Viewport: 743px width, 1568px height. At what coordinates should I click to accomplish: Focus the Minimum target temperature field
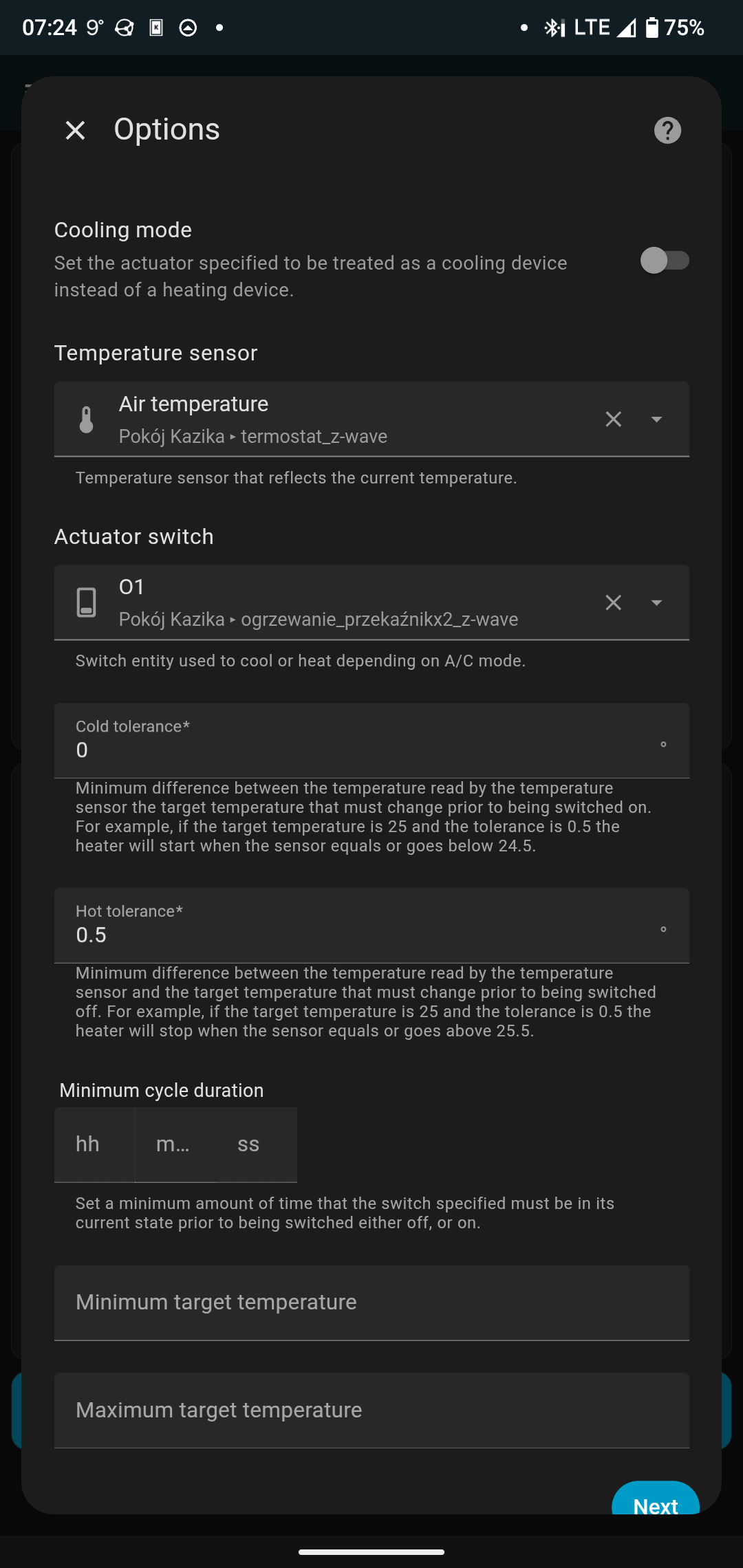point(371,1303)
